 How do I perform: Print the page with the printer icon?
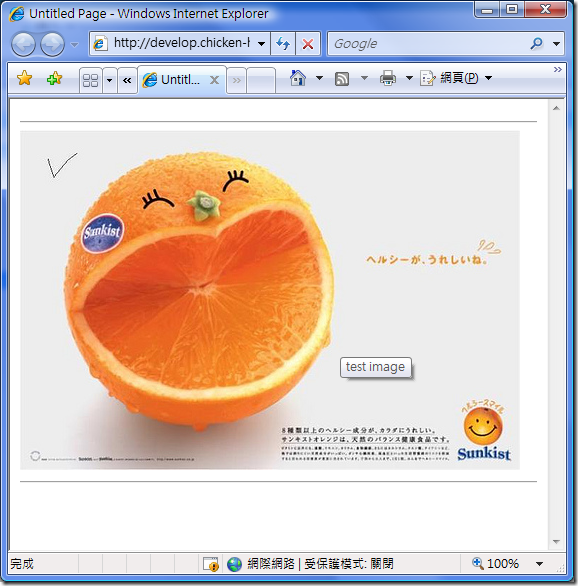coord(387,78)
